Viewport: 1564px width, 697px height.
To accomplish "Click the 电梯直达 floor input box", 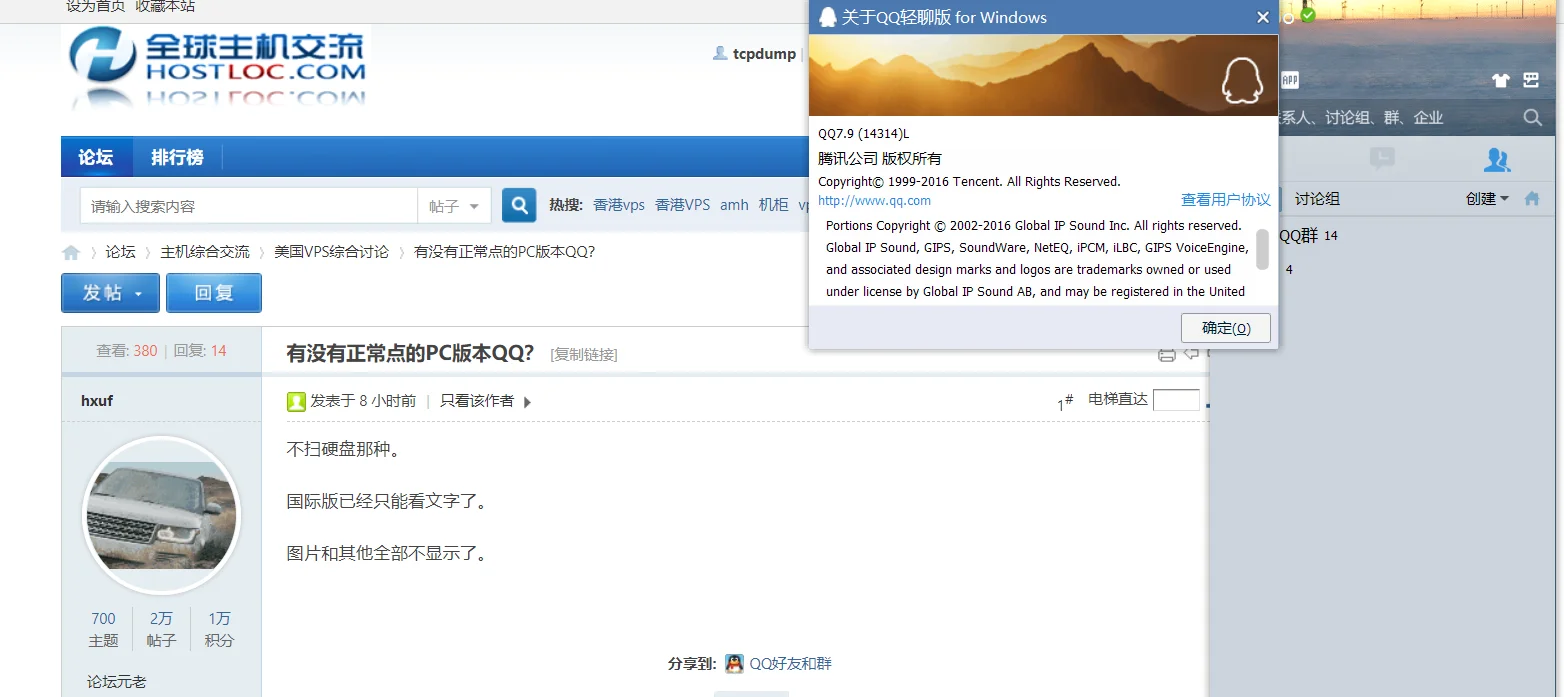I will tap(1176, 400).
